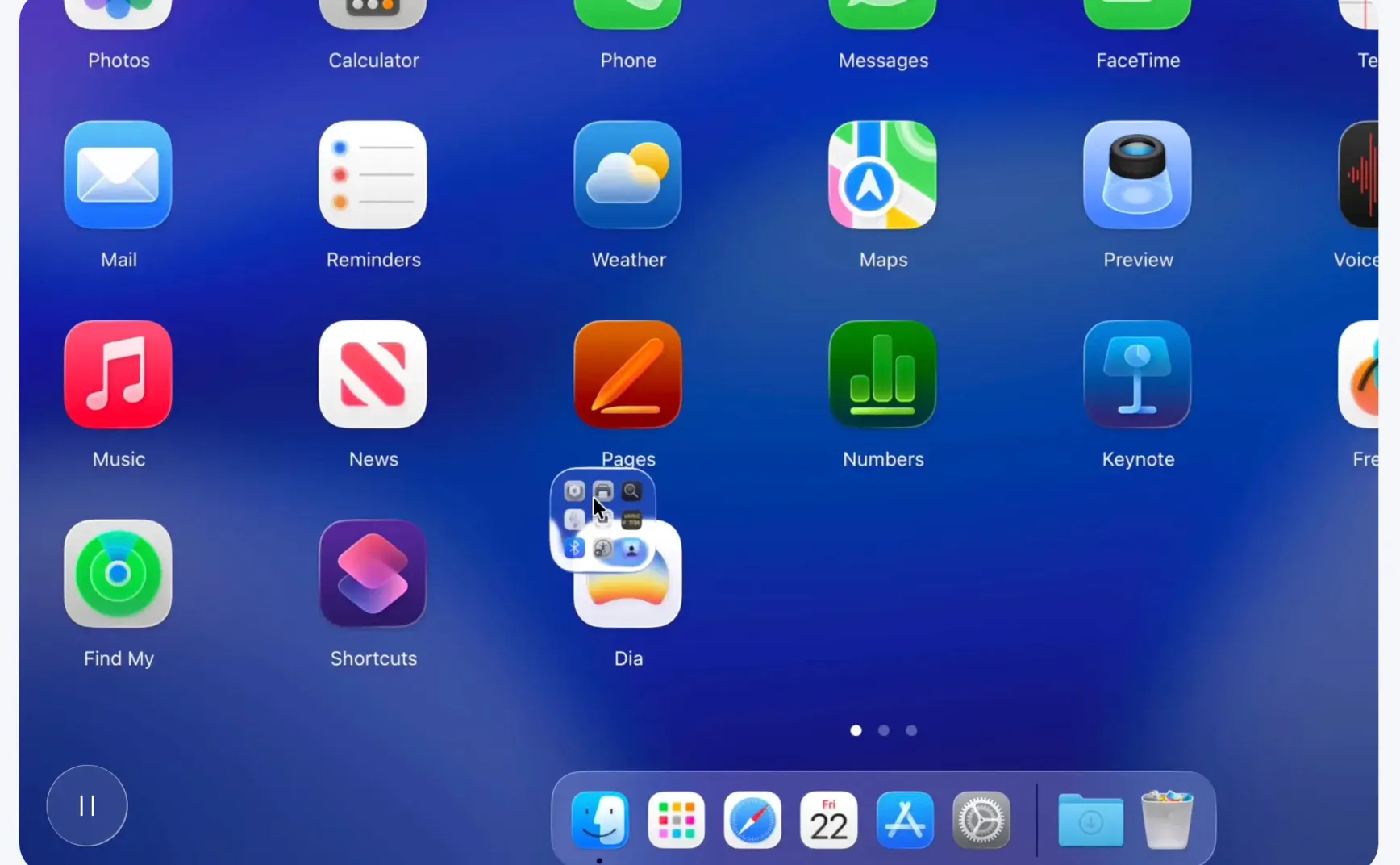Click the "Photos" label

coord(119,61)
